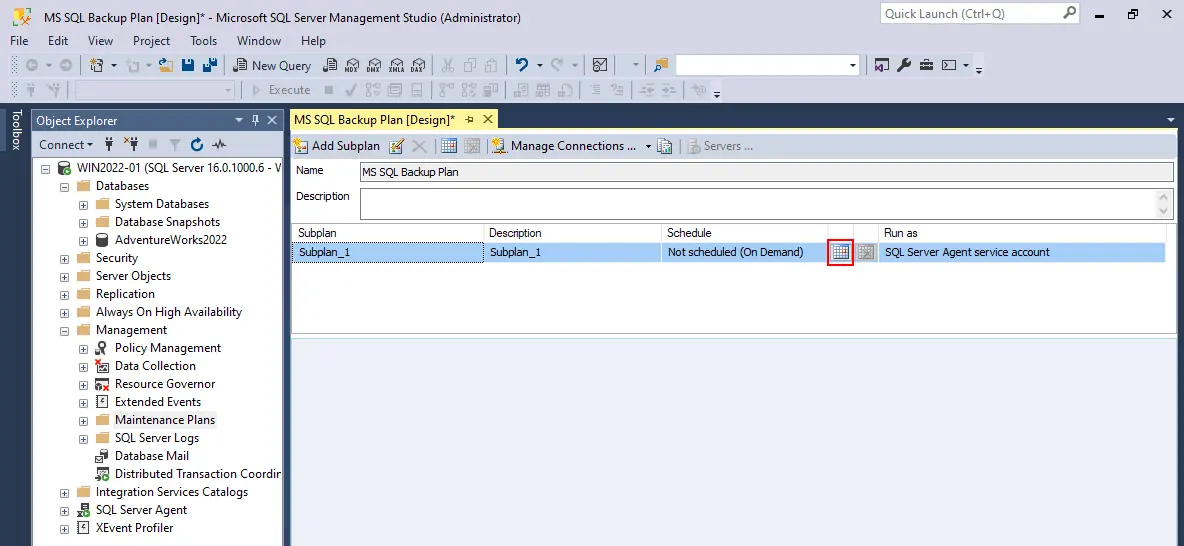The image size is (1184, 546).
Task: Open a new MDX query
Action: pyautogui.click(x=352, y=66)
